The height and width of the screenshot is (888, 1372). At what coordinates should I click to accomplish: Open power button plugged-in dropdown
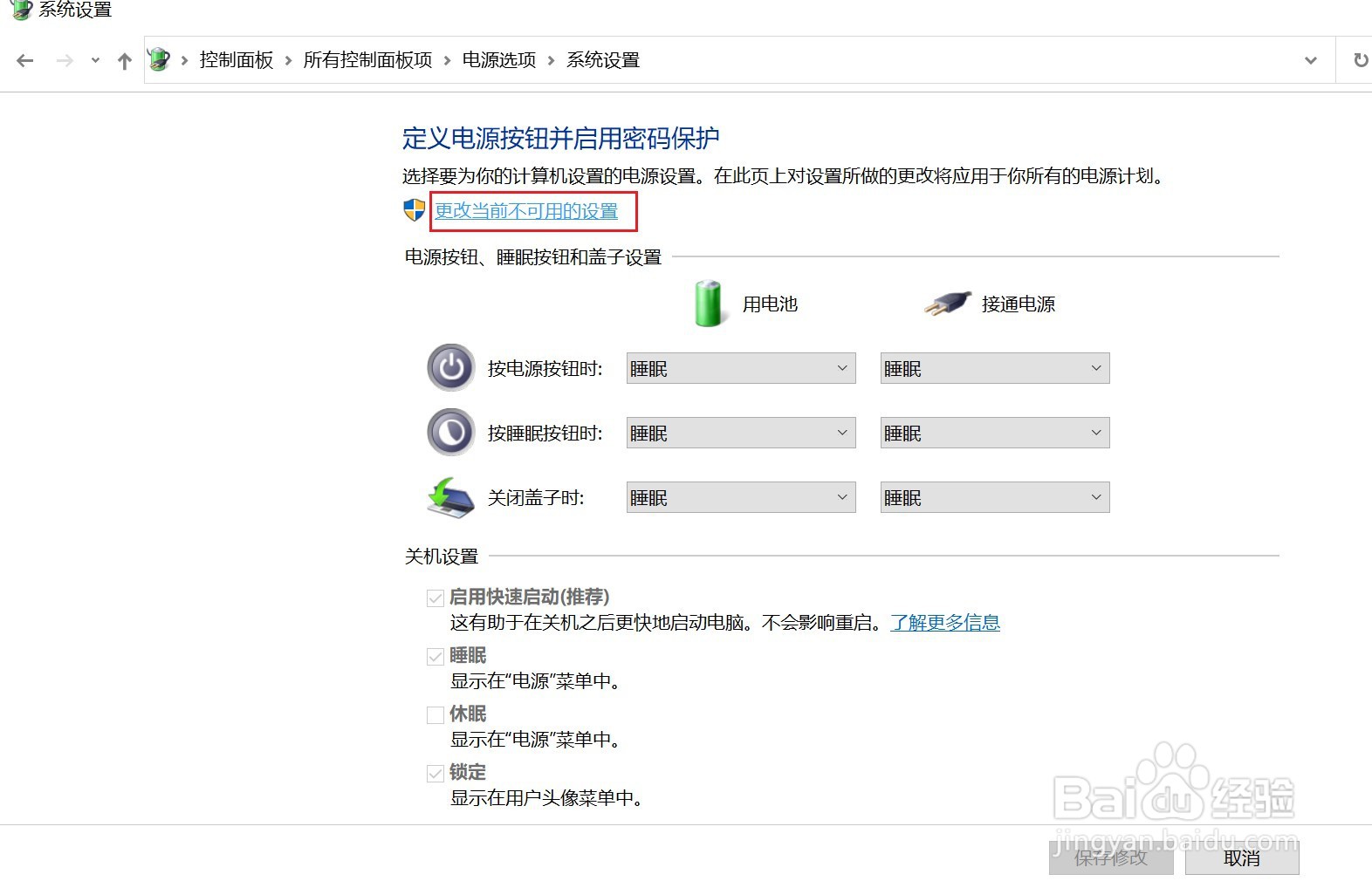point(995,368)
